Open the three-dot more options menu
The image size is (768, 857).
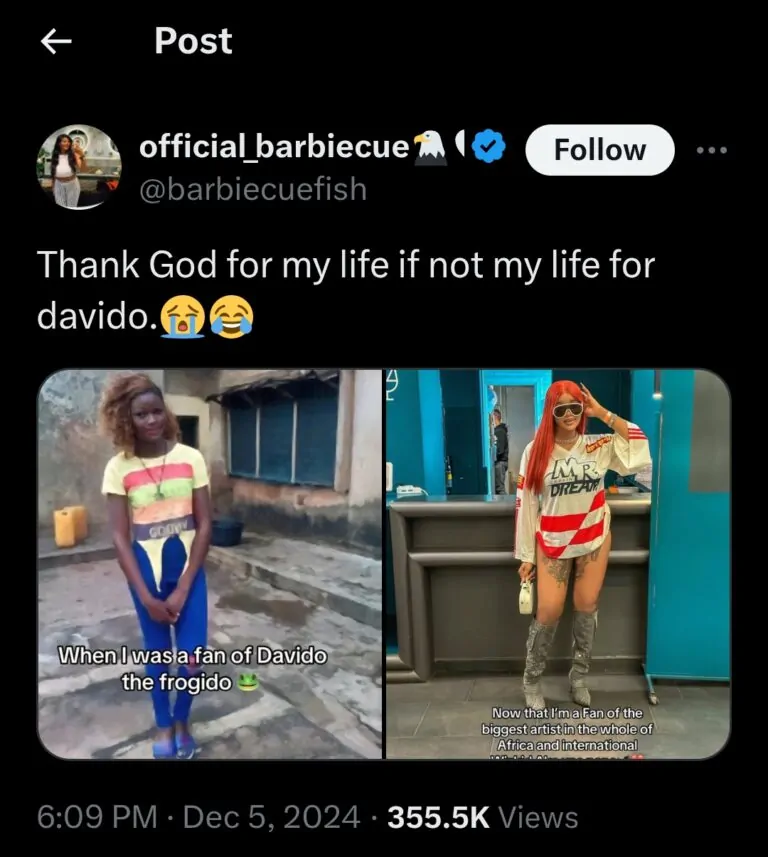(712, 151)
